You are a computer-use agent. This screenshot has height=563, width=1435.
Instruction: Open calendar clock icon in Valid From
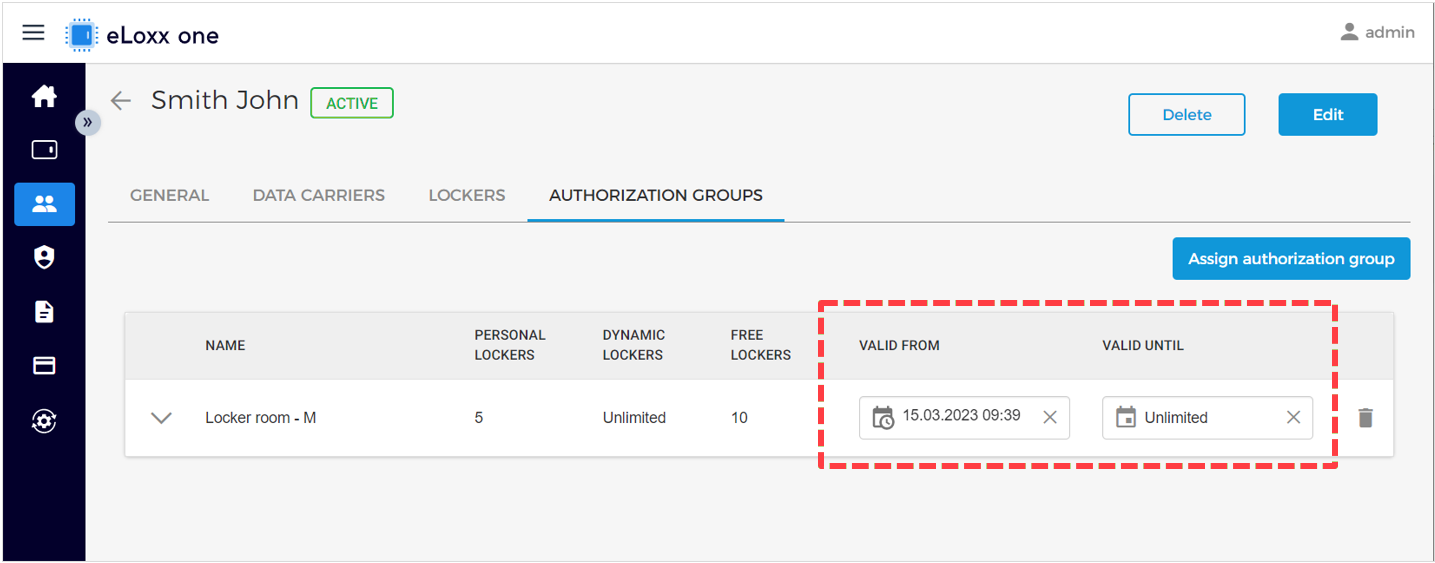[883, 418]
